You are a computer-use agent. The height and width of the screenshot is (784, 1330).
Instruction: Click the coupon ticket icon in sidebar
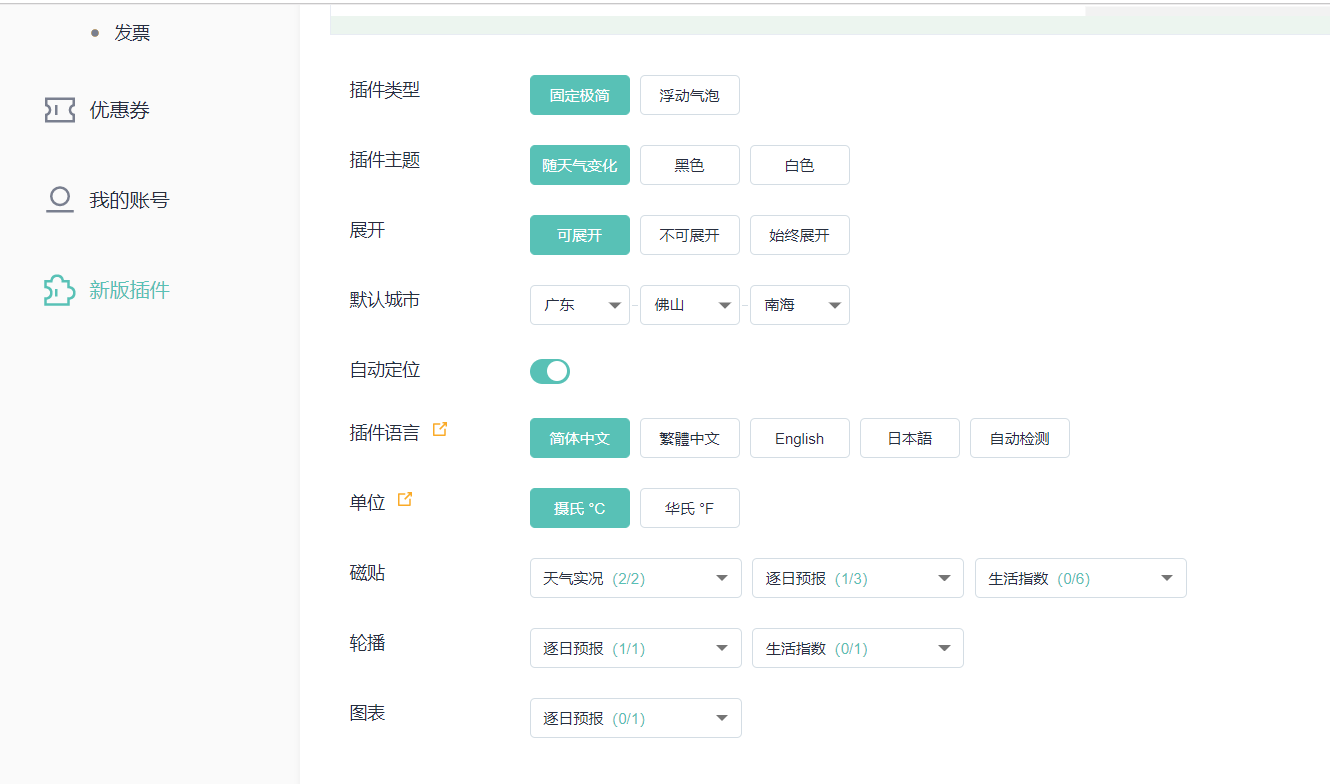pos(60,110)
